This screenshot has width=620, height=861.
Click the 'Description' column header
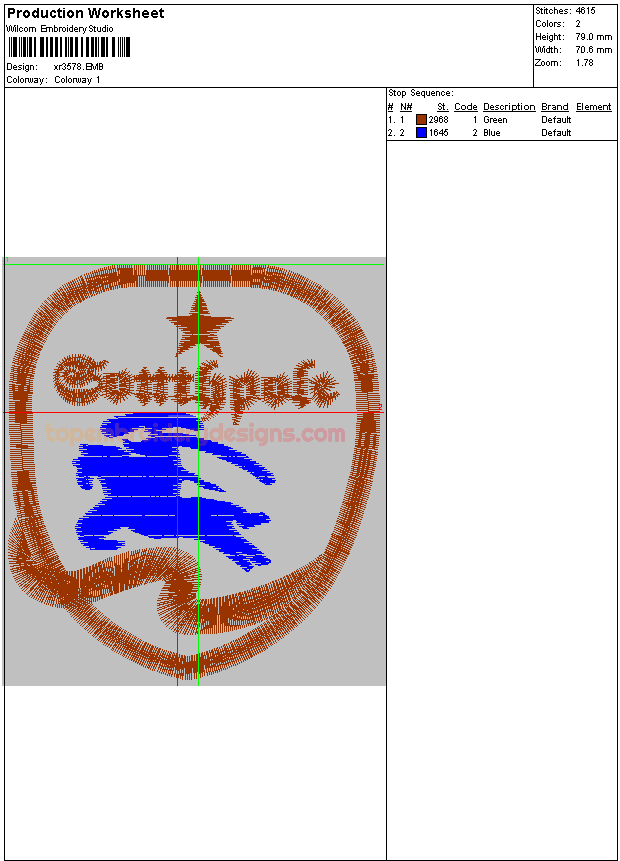click(x=509, y=107)
